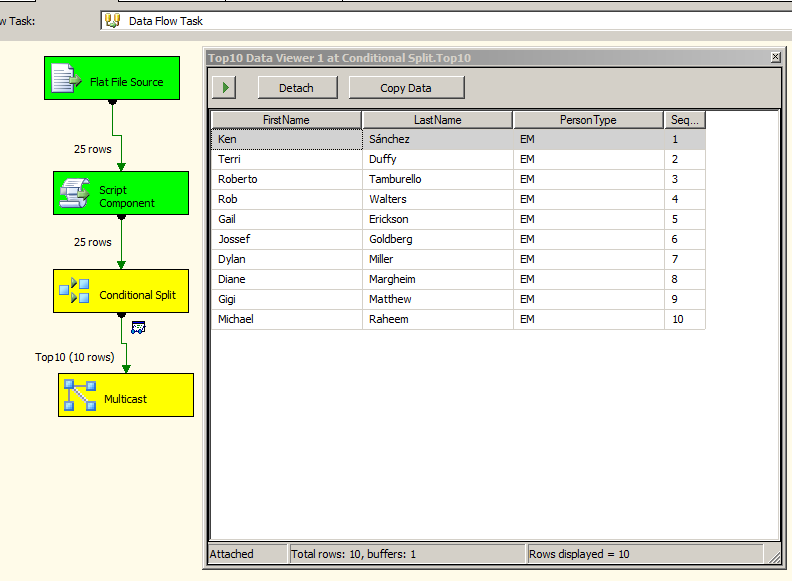Image resolution: width=792 pixels, height=581 pixels.
Task: Select the Ken cell
Action: (286, 139)
